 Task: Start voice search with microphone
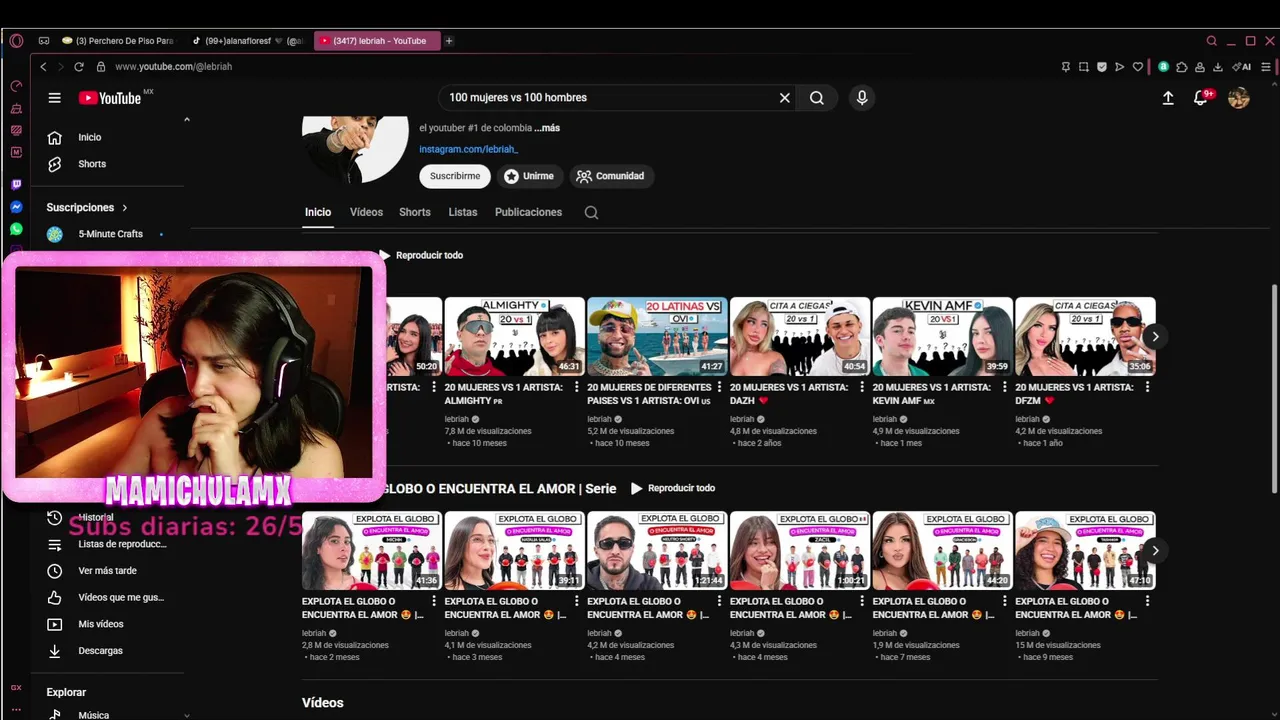[x=862, y=98]
